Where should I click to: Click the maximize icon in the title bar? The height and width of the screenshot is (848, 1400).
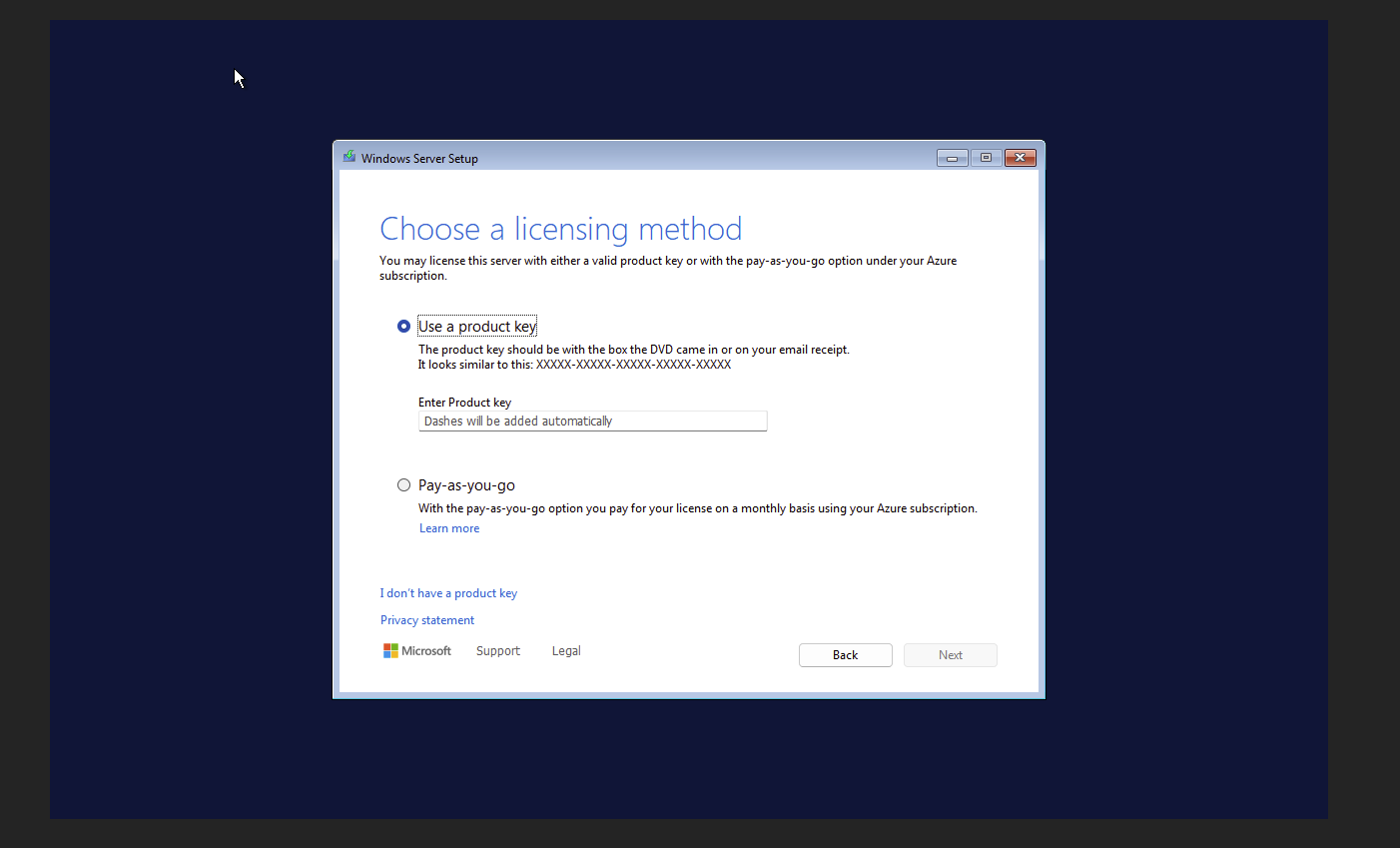986,157
